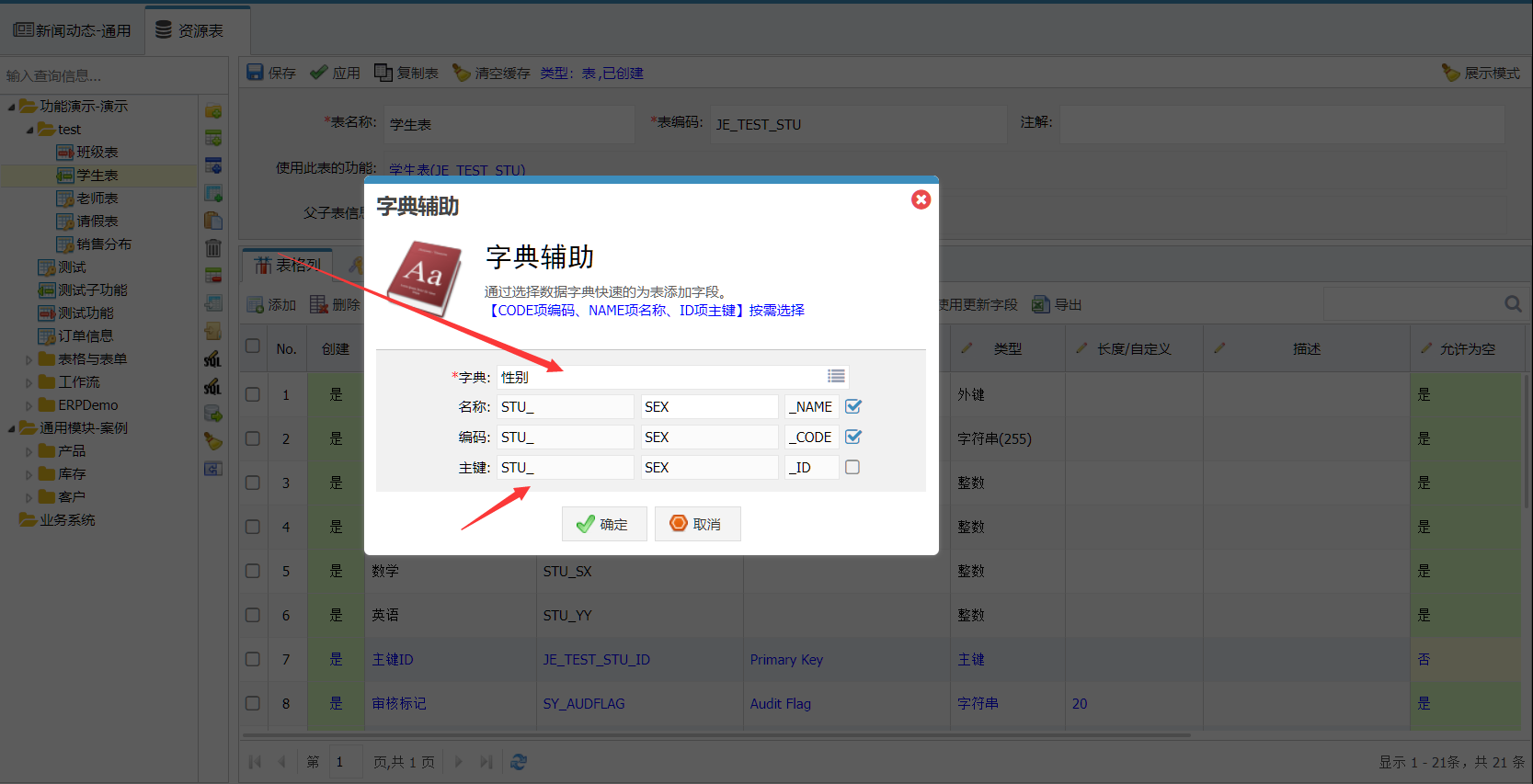Select the 表格列 tab
This screenshot has height=784, width=1533.
pyautogui.click(x=288, y=265)
